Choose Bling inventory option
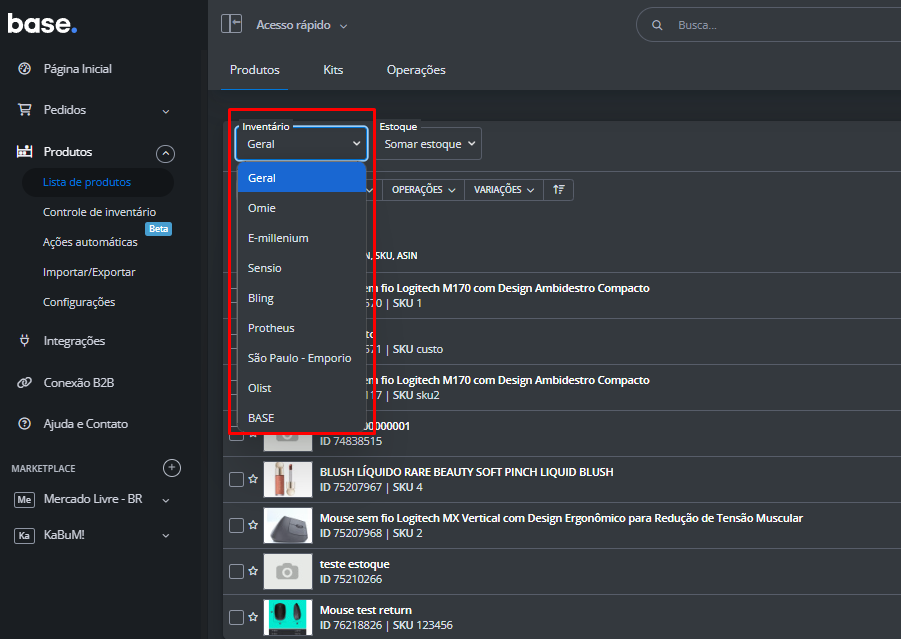This screenshot has height=639, width=901. point(302,298)
